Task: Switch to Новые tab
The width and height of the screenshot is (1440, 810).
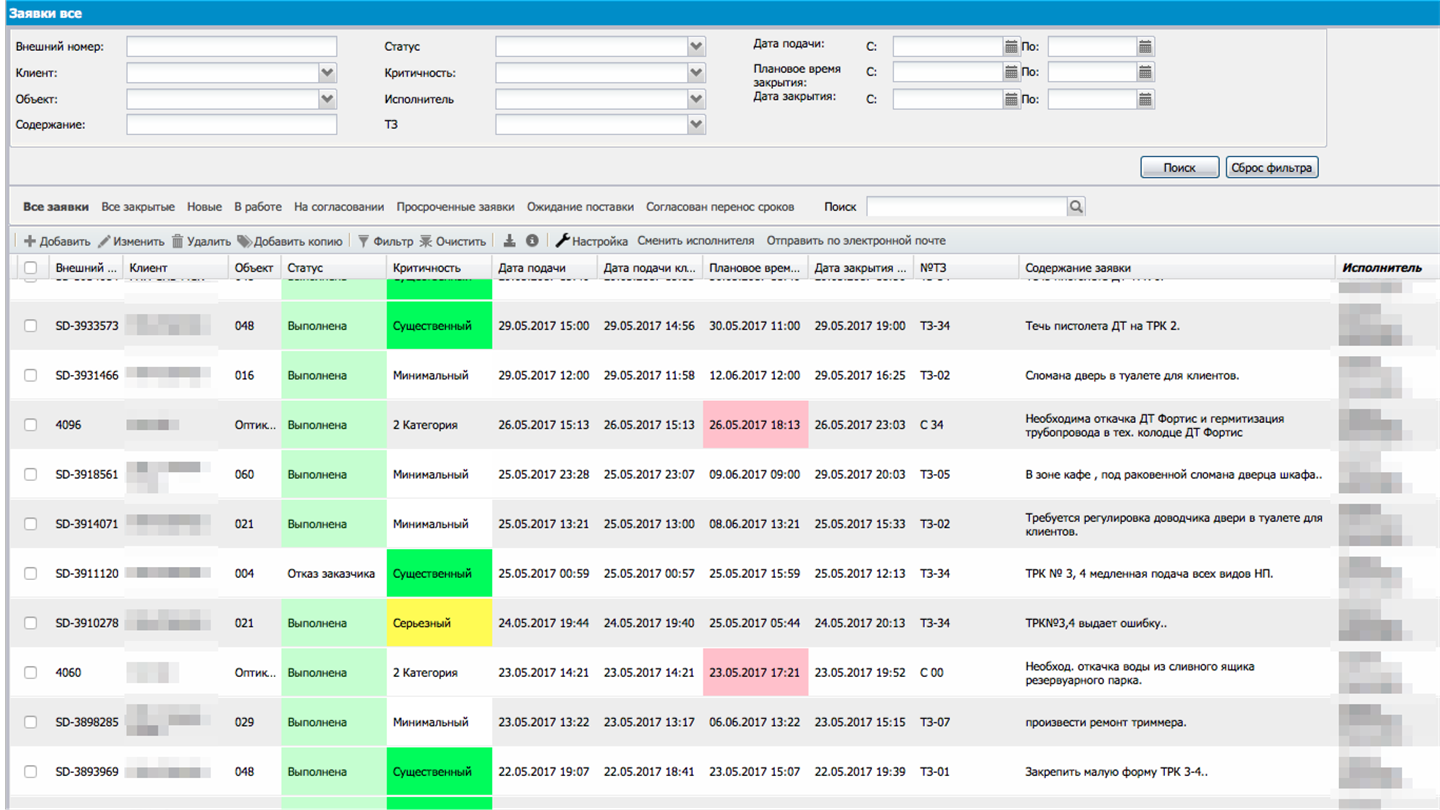Action: [x=204, y=207]
